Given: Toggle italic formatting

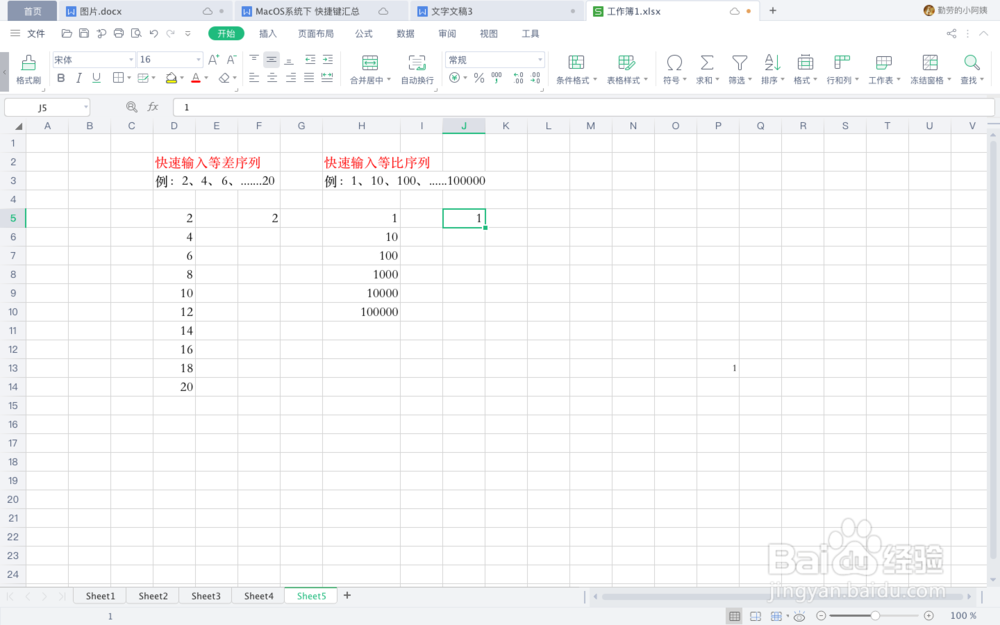Looking at the screenshot, I should [x=78, y=78].
